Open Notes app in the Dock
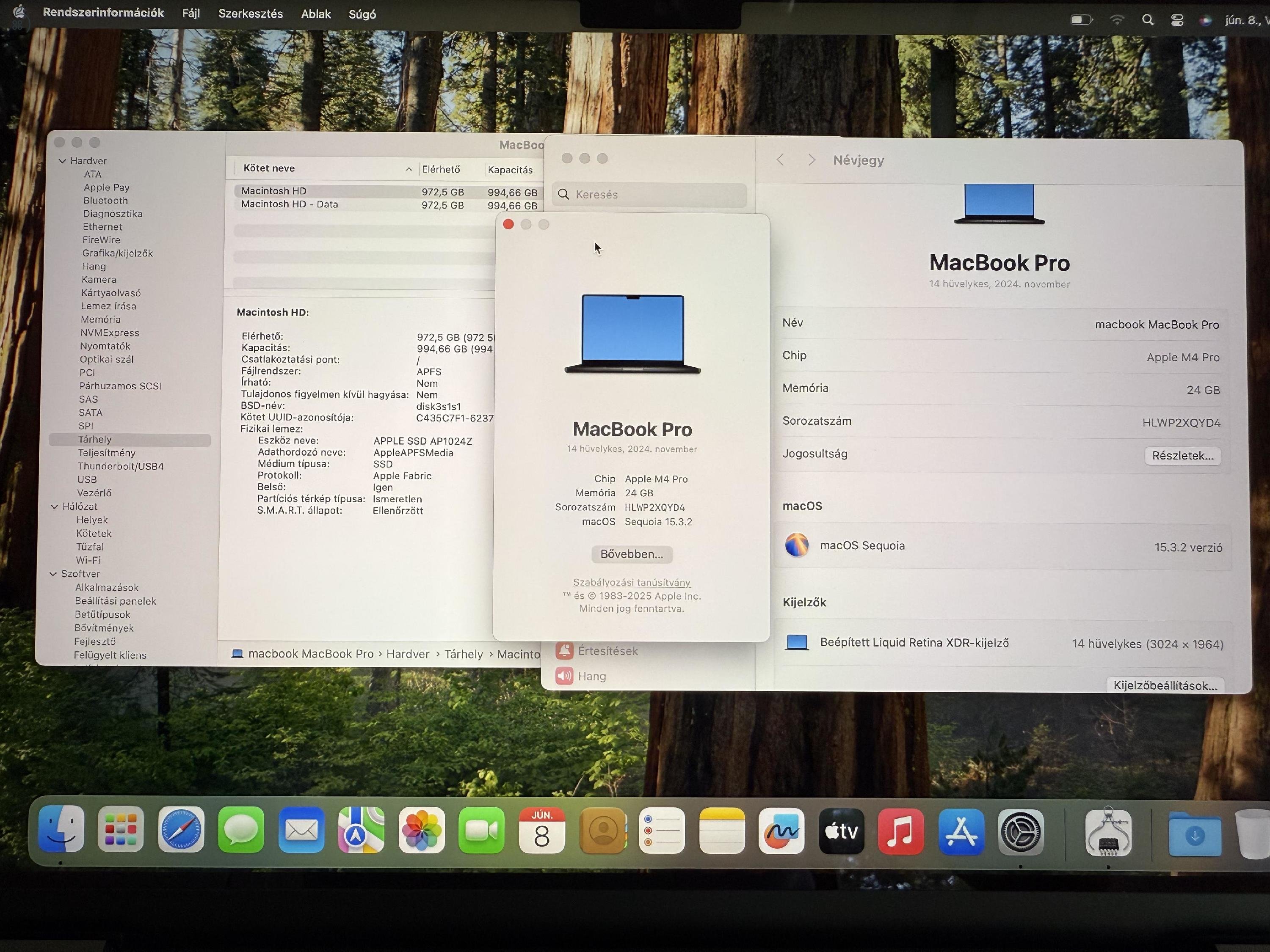 tap(722, 831)
